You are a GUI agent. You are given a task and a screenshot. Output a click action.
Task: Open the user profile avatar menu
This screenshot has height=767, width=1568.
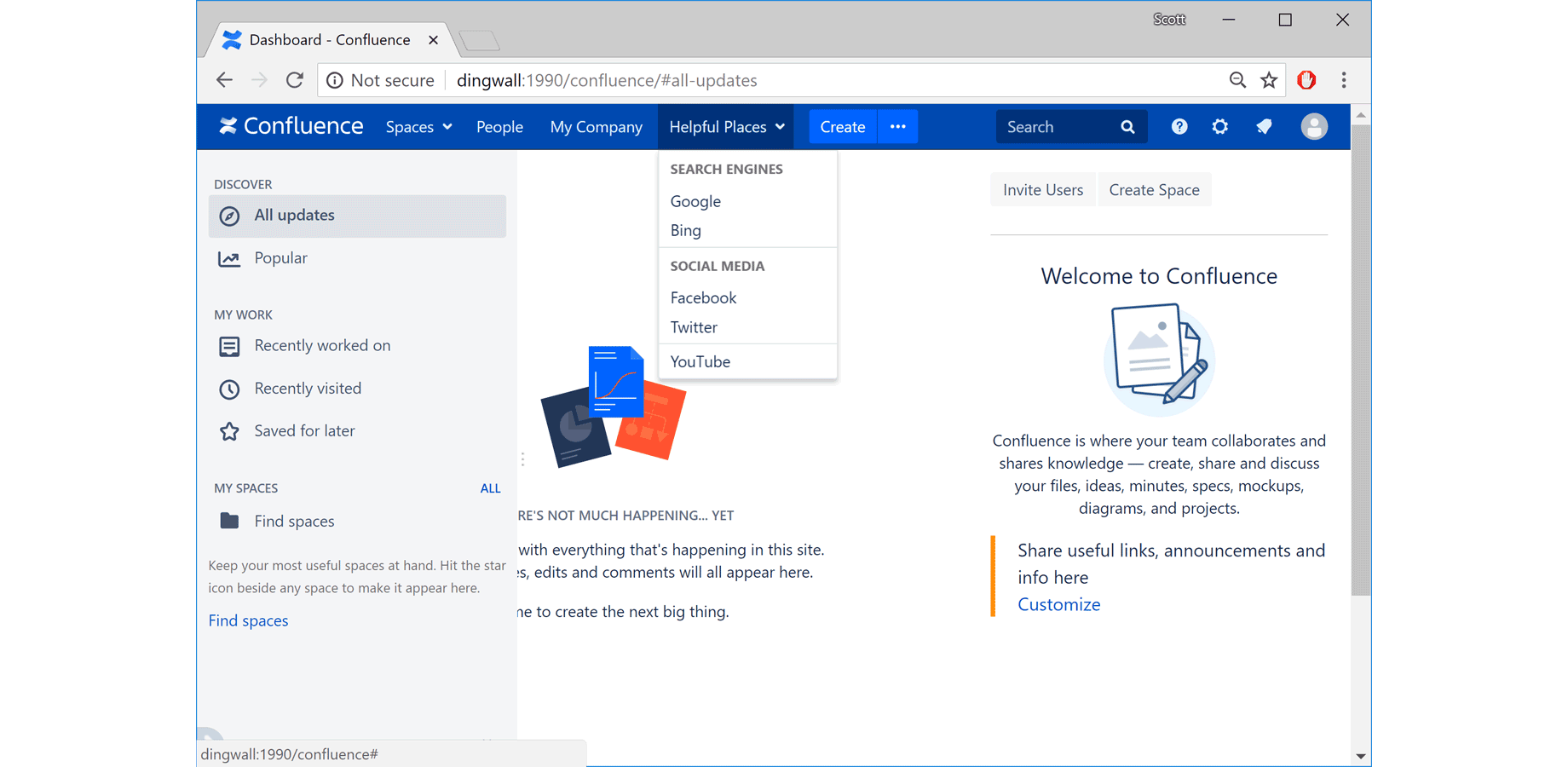(1314, 127)
